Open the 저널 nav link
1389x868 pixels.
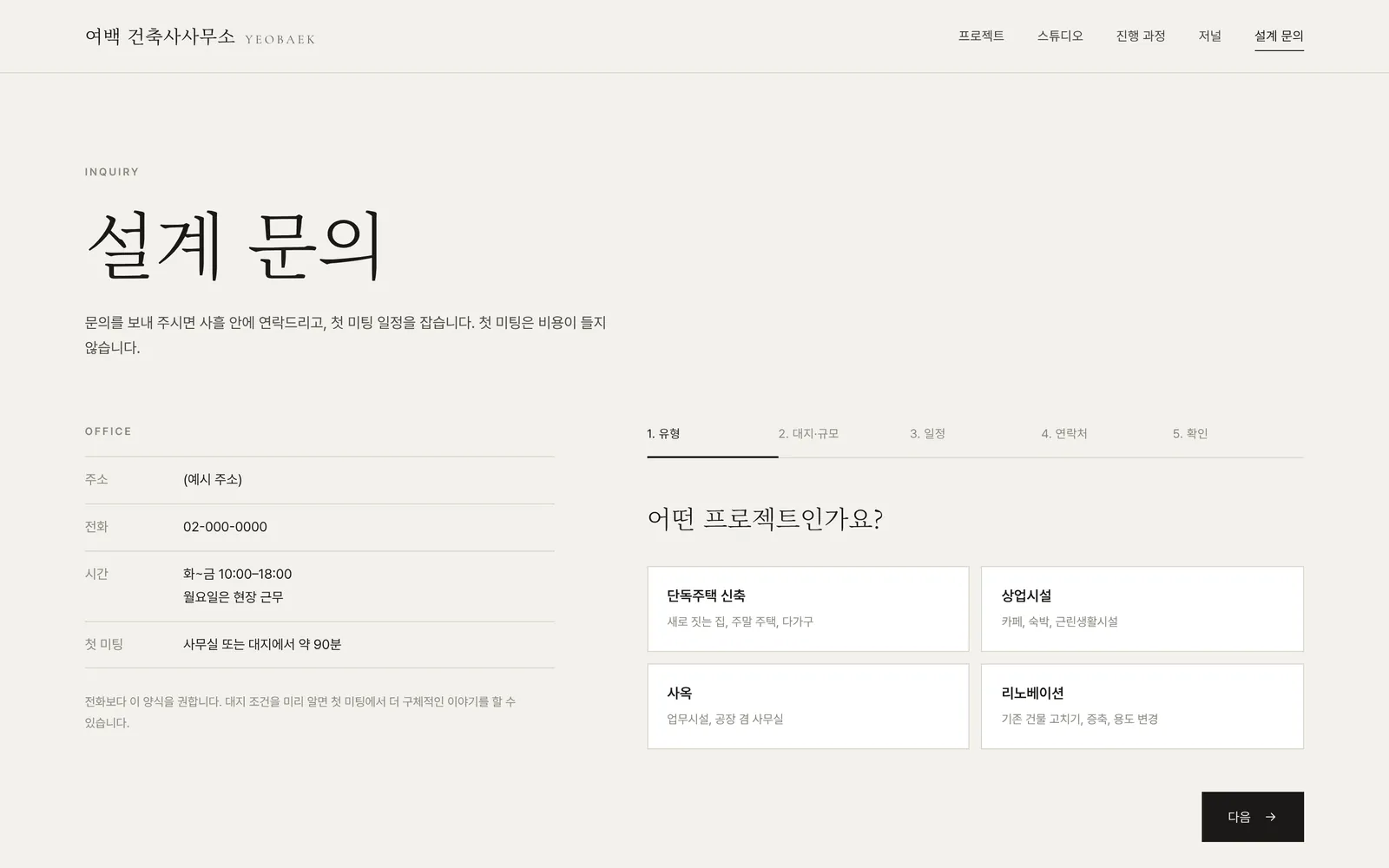pos(1210,36)
